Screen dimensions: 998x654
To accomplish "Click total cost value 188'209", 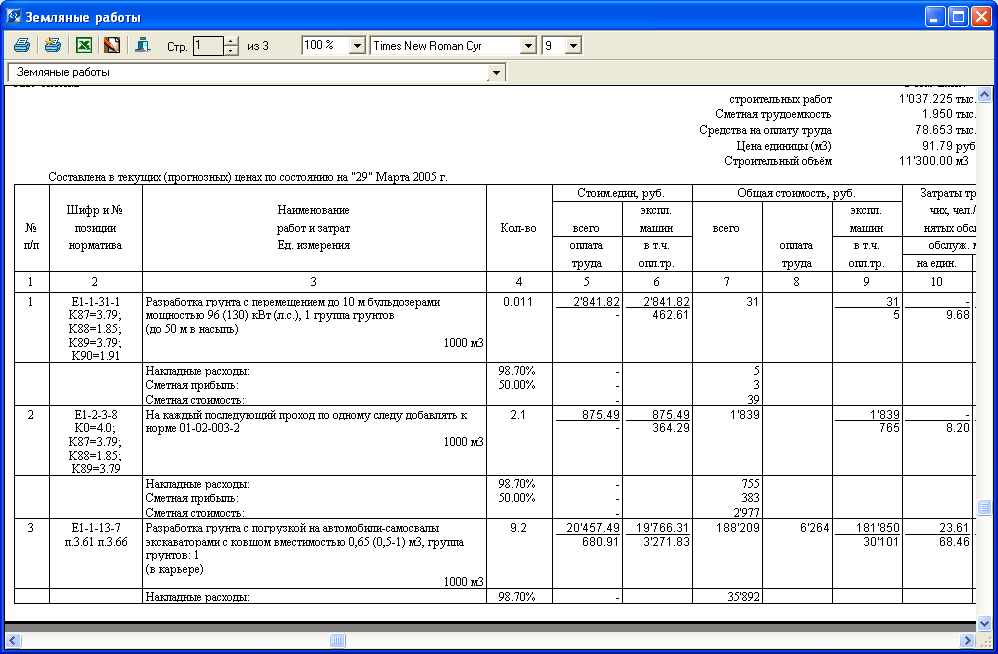I will [738, 528].
